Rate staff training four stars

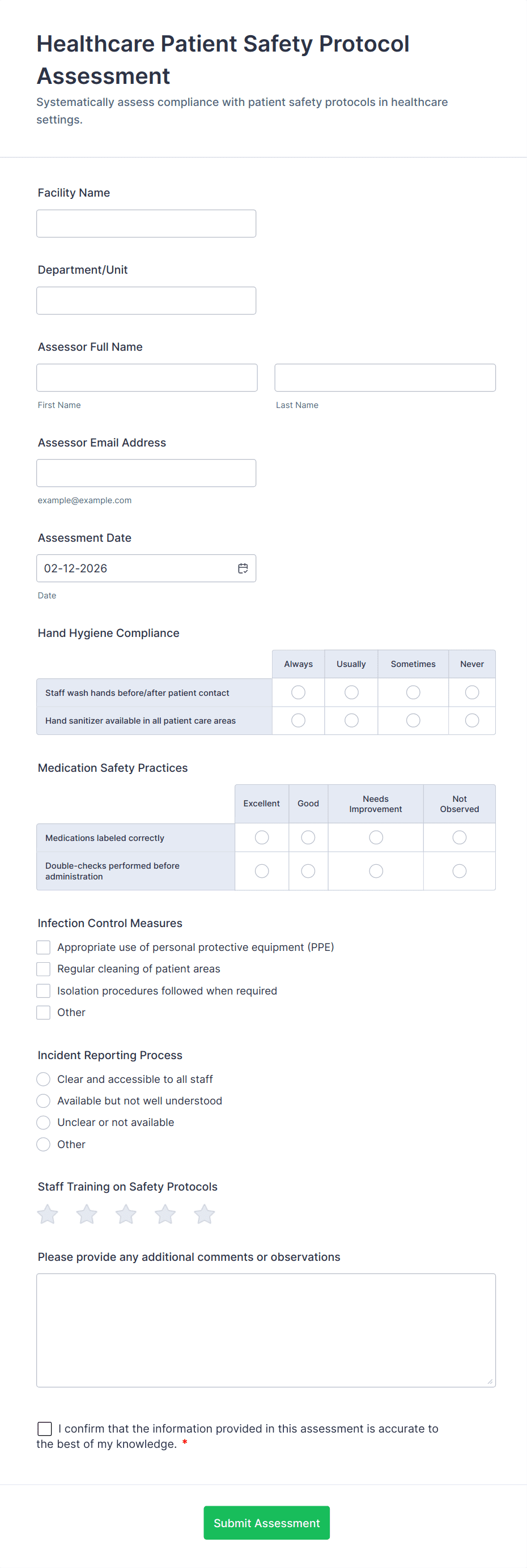165,1214
